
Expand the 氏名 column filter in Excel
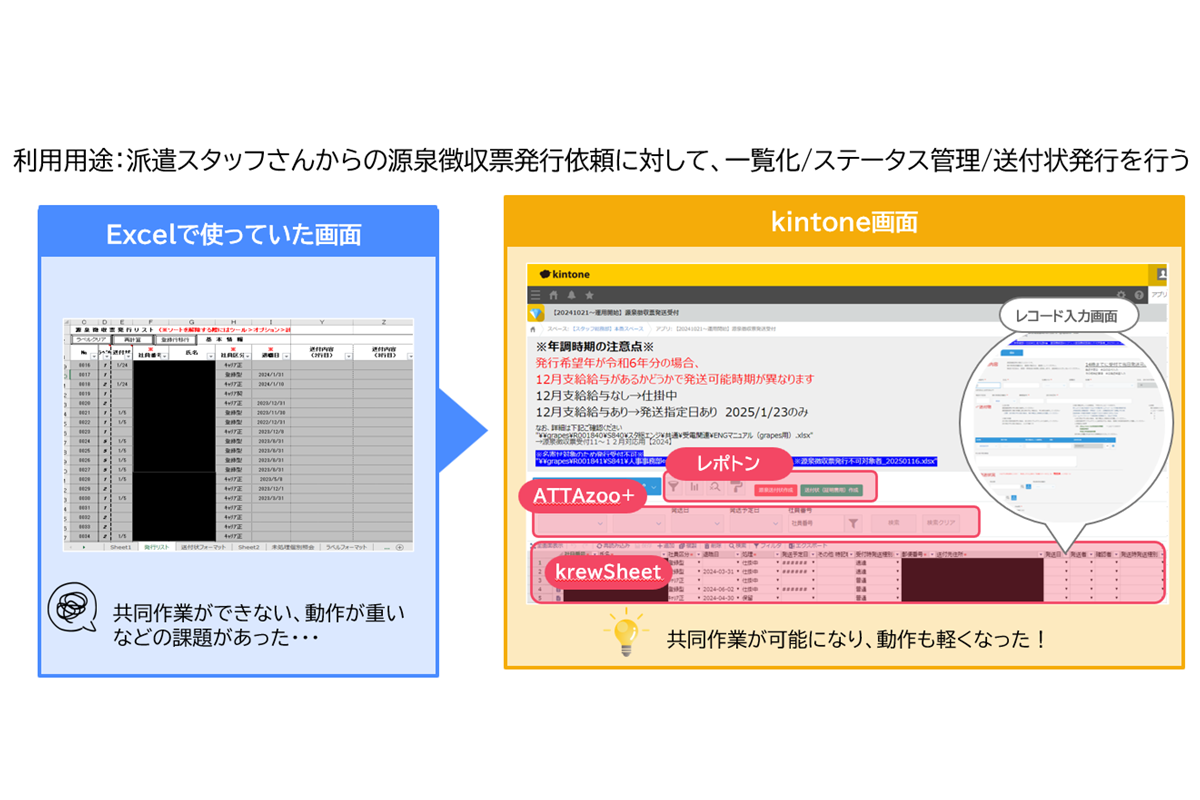pyautogui.click(x=210, y=355)
